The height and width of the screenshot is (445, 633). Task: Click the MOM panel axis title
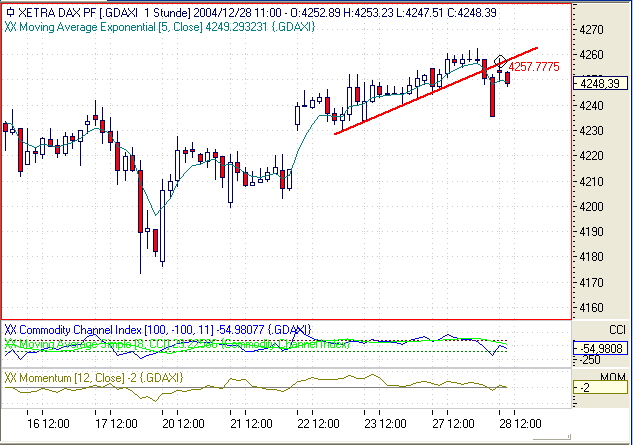point(613,378)
